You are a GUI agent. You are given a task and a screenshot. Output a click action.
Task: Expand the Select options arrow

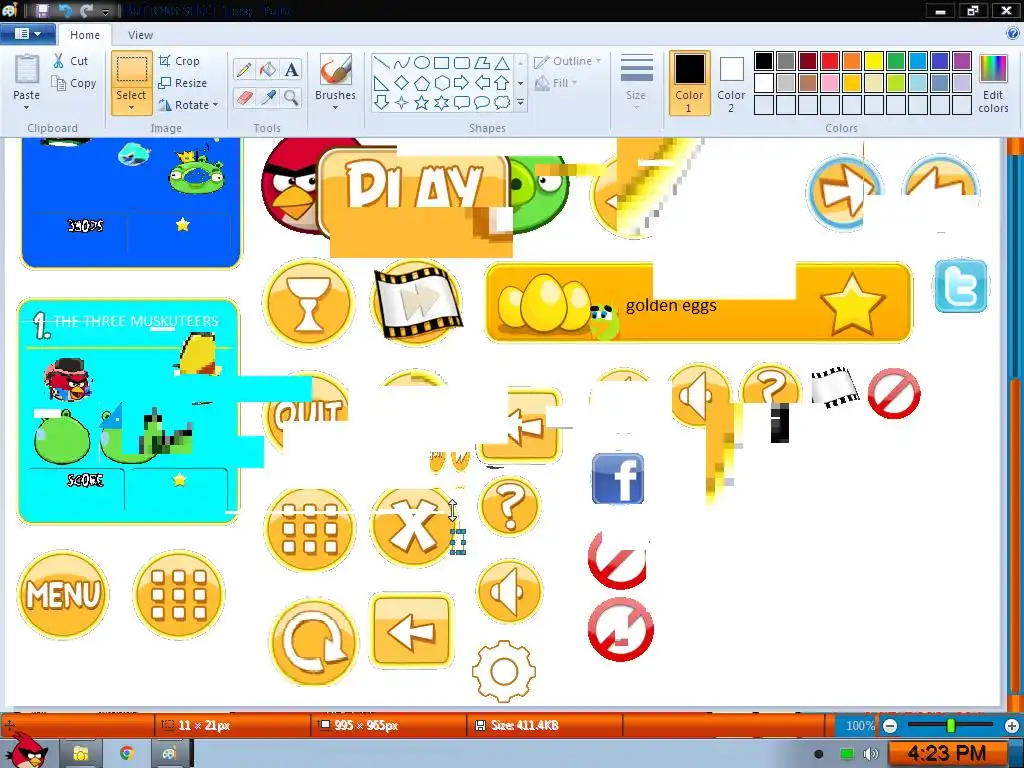coord(131,108)
